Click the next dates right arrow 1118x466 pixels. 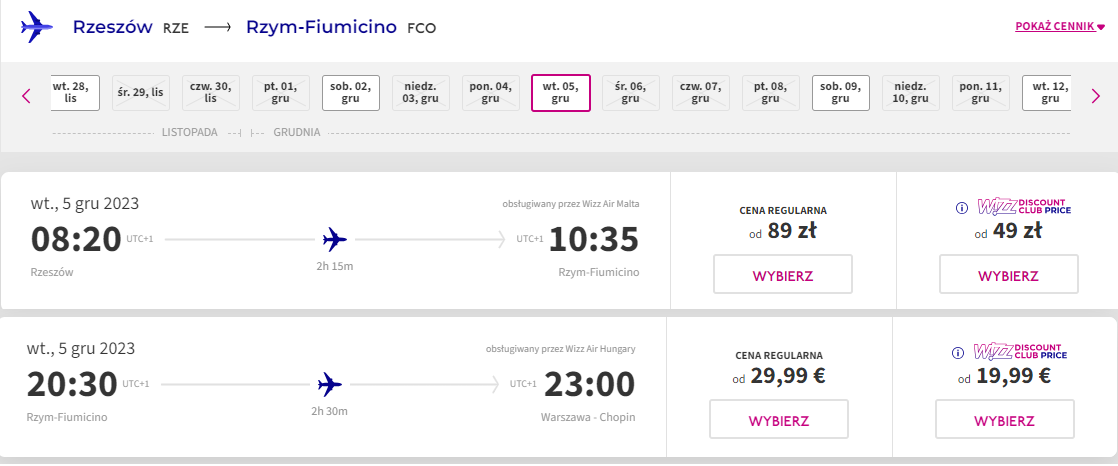coord(1096,95)
